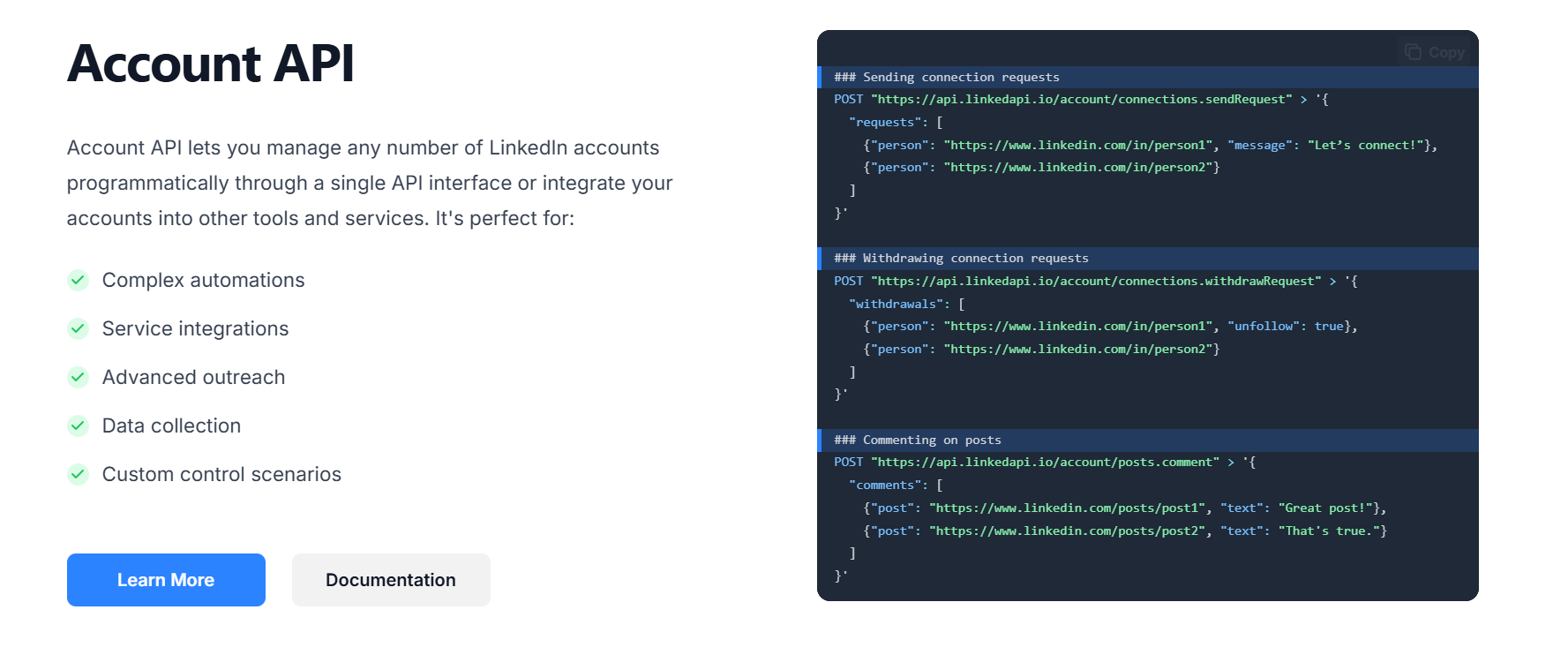The width and height of the screenshot is (1568, 670).
Task: Click the Copy icon in code block
Action: [1413, 52]
